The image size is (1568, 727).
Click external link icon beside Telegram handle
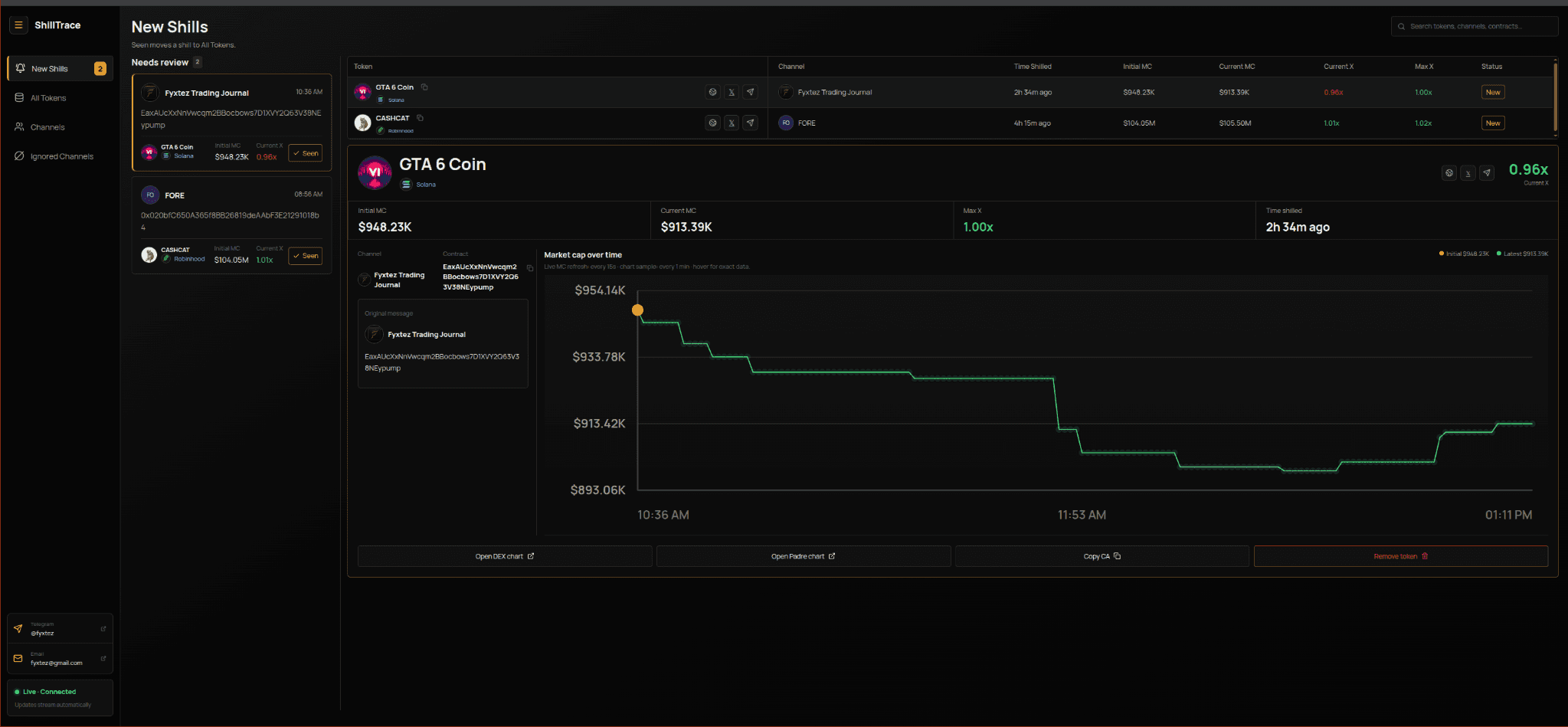[x=103, y=629]
